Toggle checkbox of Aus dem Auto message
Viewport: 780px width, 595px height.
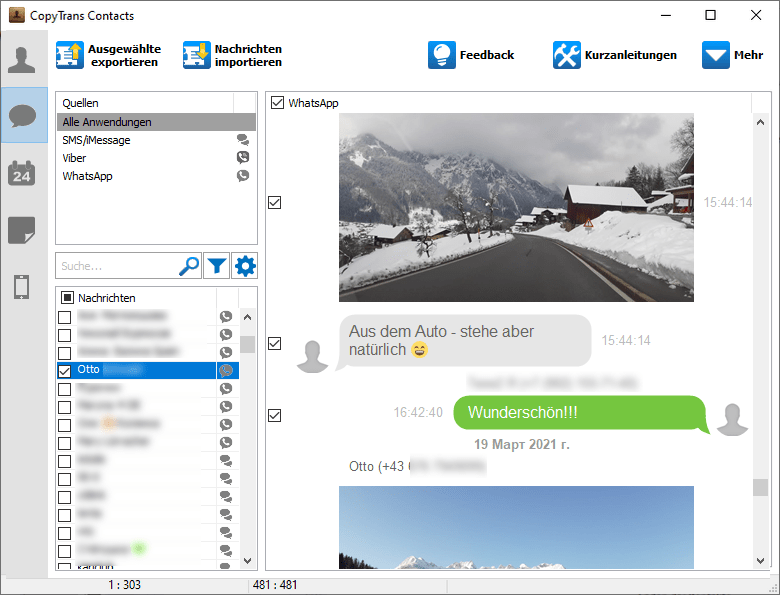coord(275,343)
